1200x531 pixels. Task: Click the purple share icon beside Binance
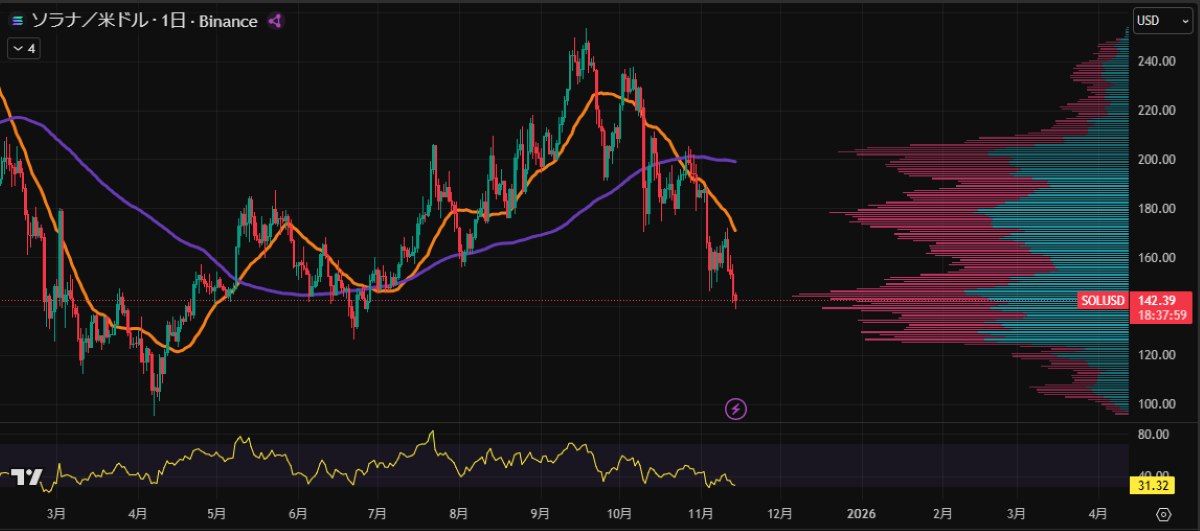[275, 21]
